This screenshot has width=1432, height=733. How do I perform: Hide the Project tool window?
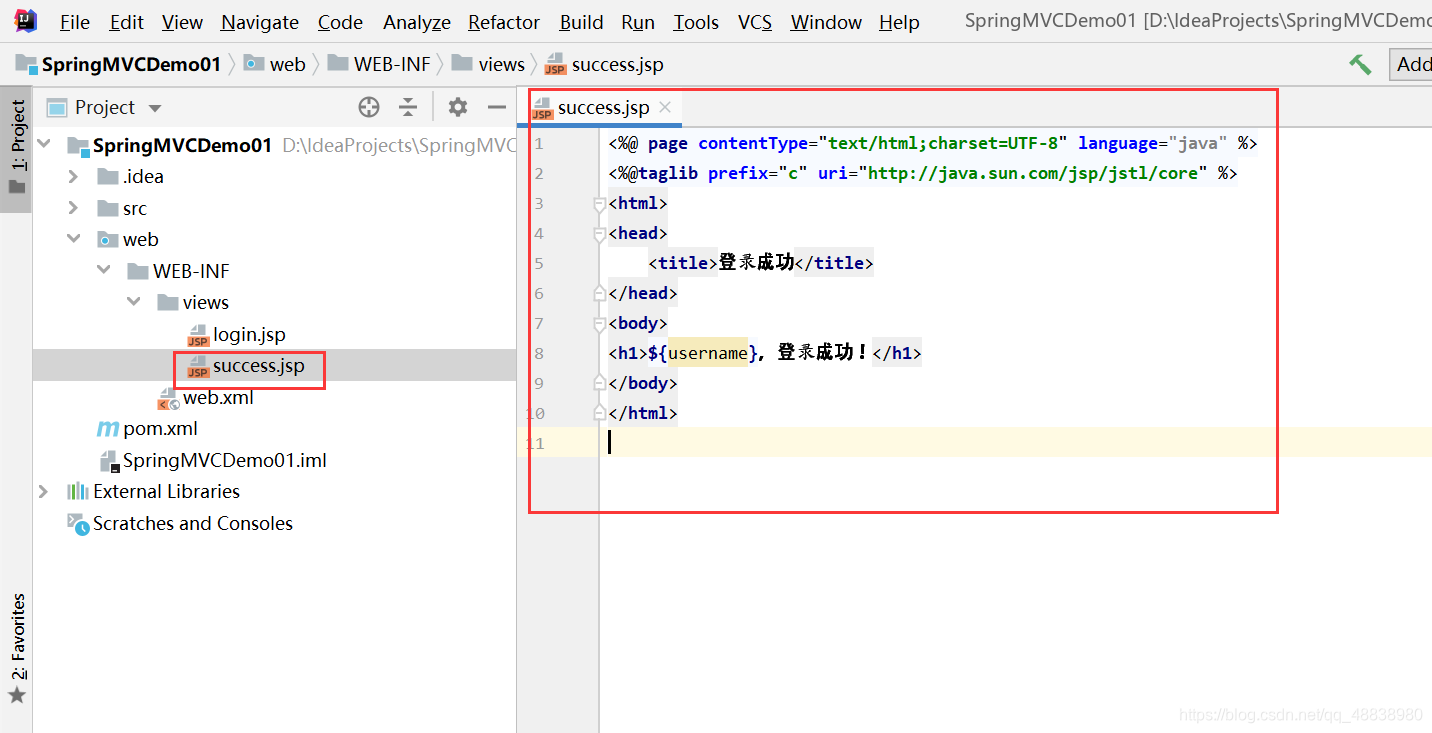[497, 107]
